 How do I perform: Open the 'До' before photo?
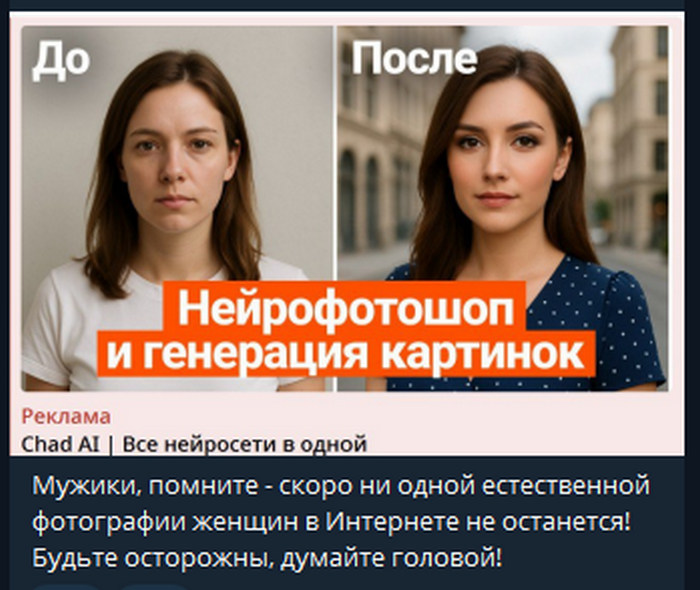click(177, 208)
